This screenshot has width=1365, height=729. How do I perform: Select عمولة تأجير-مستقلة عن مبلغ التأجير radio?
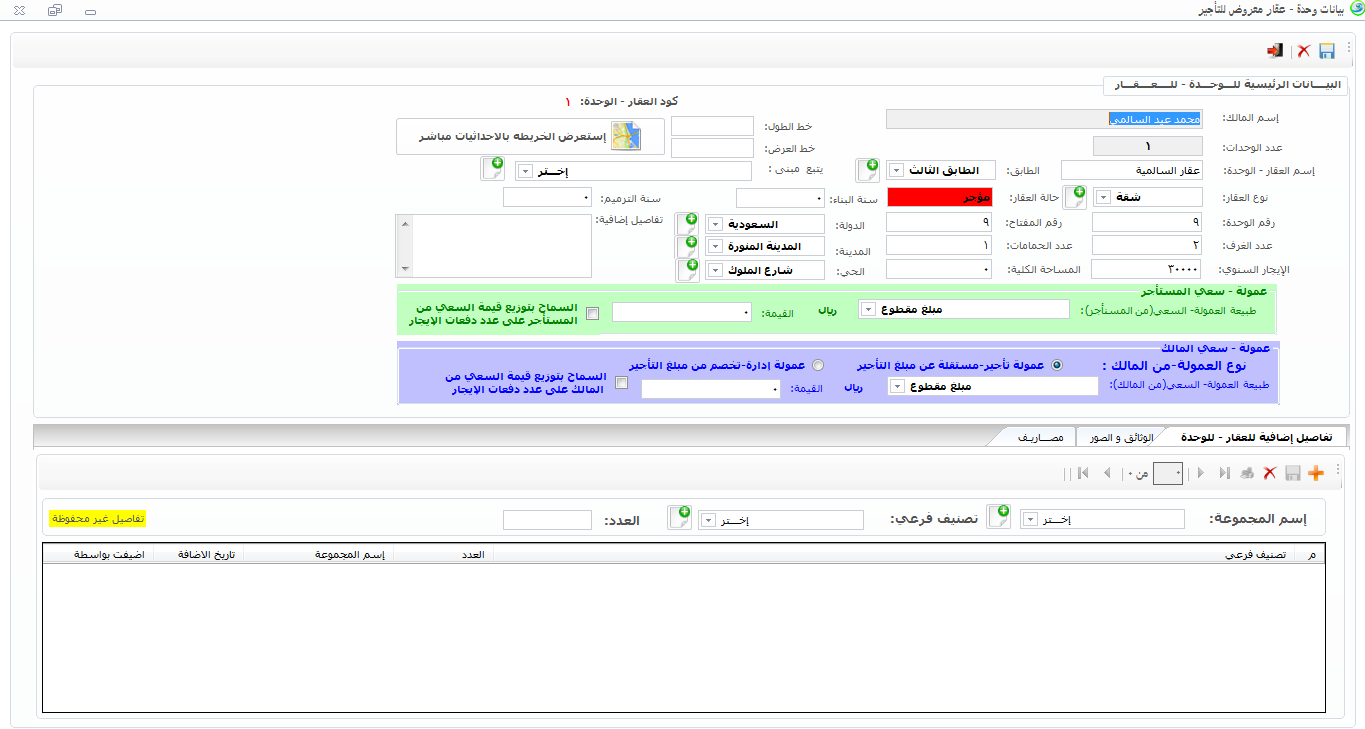point(1056,366)
